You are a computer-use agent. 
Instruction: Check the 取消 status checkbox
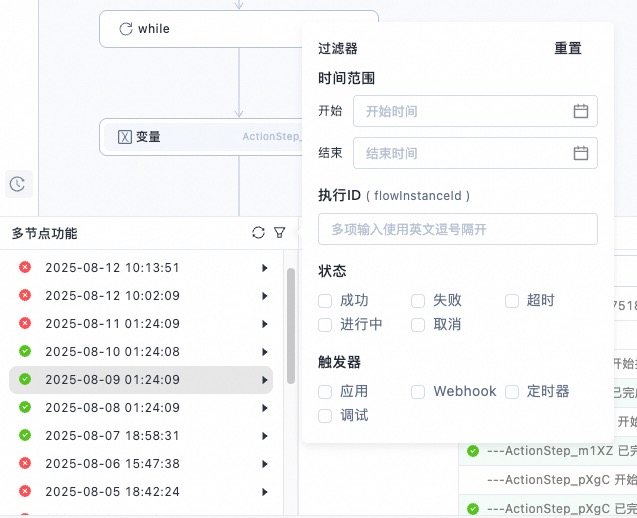418,325
